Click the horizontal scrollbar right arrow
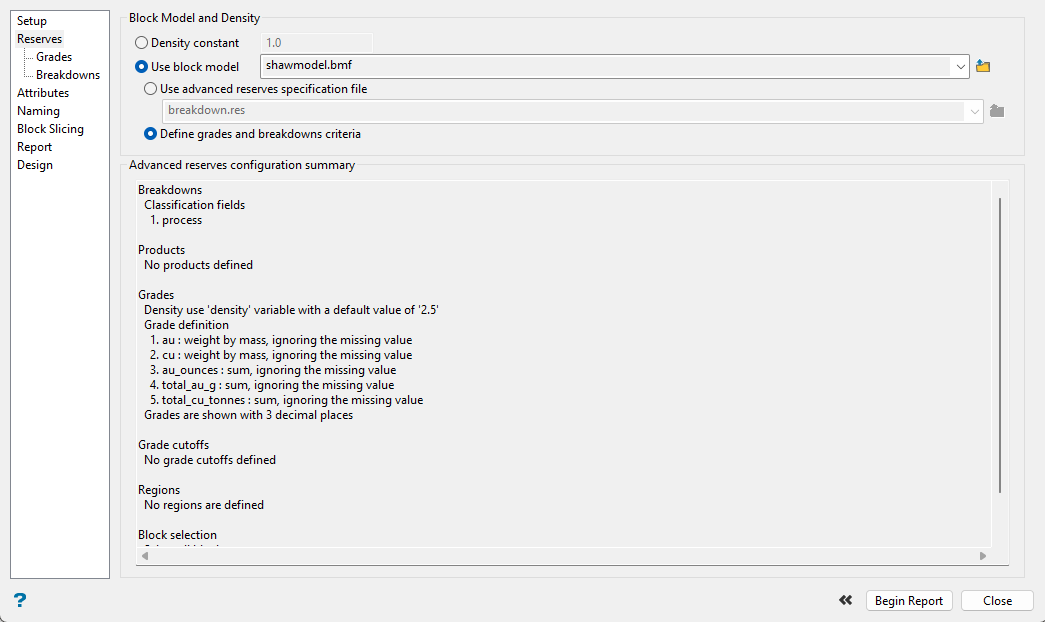Screen dimensions: 1045x622 click(983, 556)
